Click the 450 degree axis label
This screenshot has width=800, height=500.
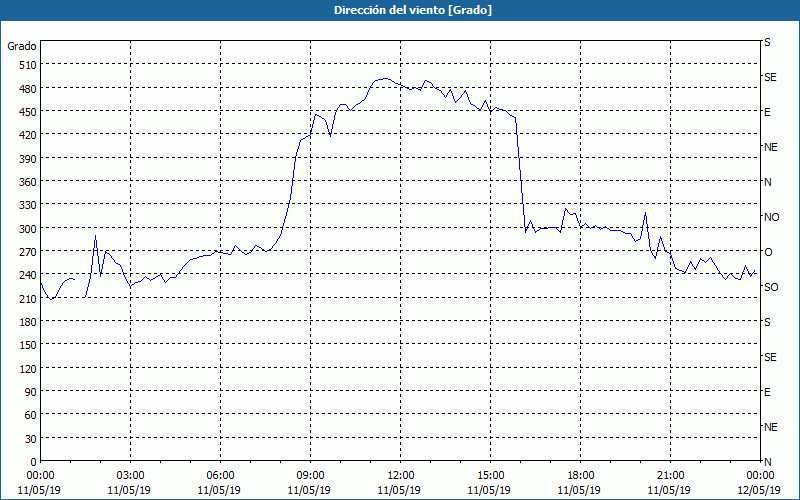(29, 112)
